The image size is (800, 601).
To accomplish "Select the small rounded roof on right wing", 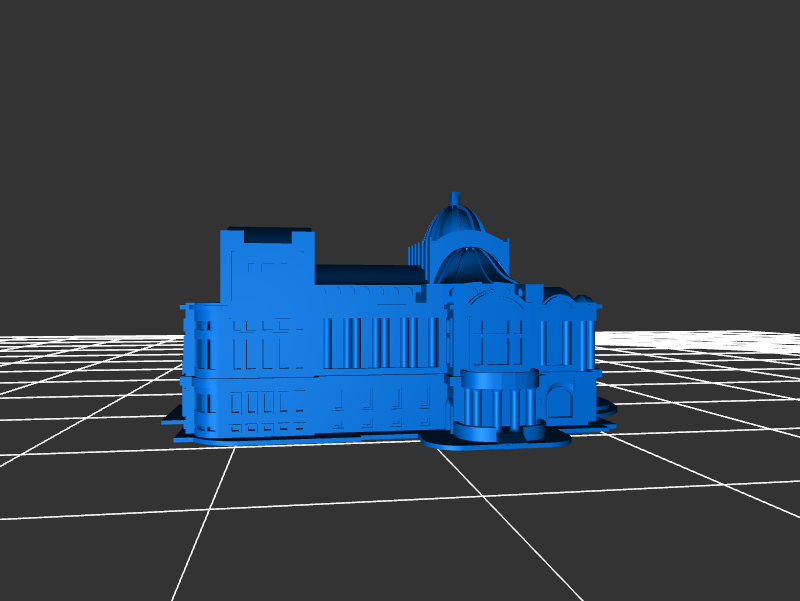I will (580, 299).
